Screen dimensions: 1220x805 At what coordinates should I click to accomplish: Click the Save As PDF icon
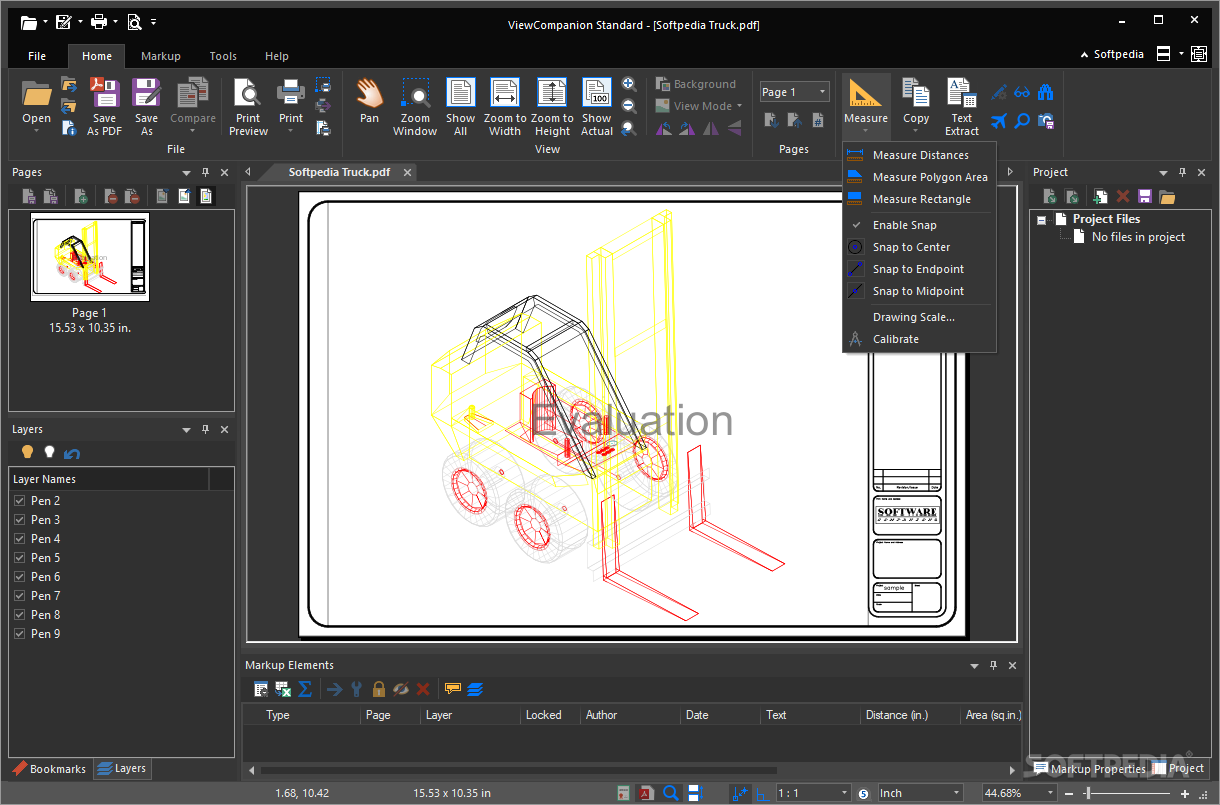pos(104,93)
